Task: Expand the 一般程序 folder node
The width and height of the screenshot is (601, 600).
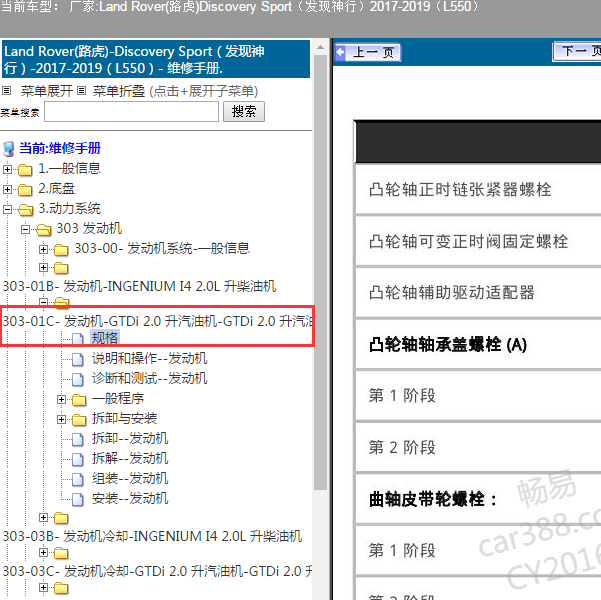Action: [x=61, y=399]
